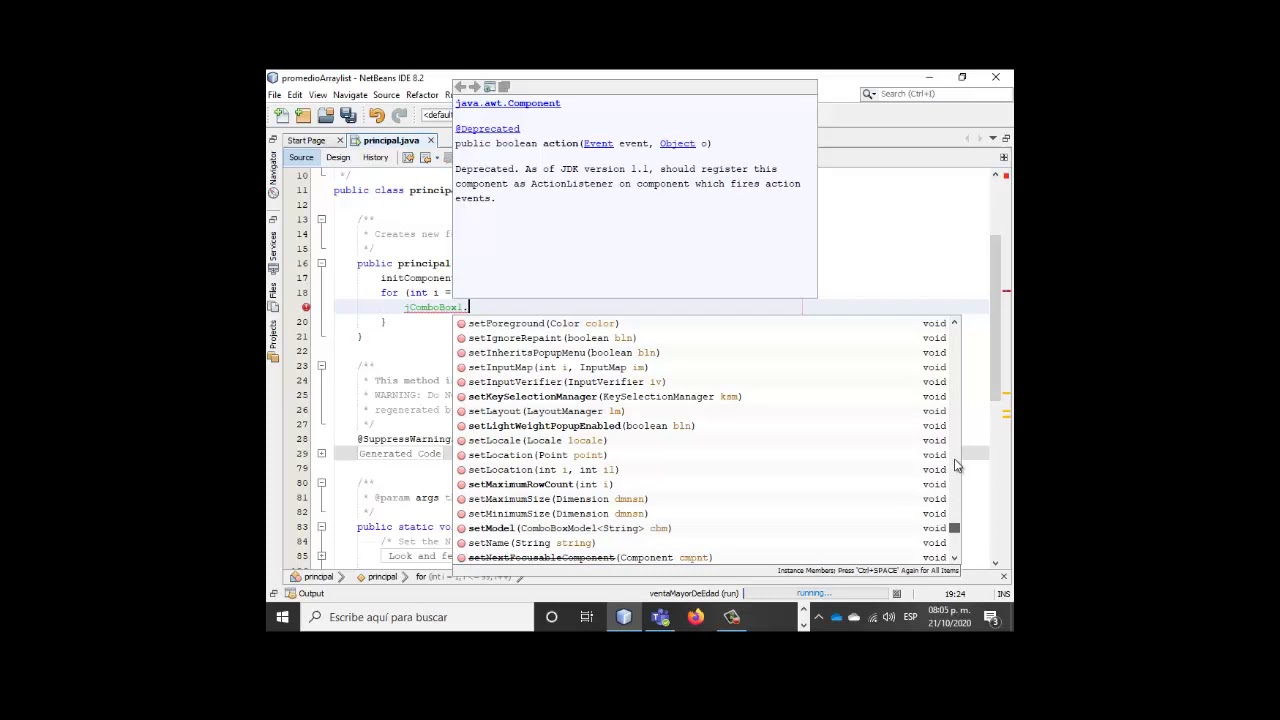Click the red error stripe indicator
This screenshot has width=1280, height=720.
click(x=1006, y=176)
